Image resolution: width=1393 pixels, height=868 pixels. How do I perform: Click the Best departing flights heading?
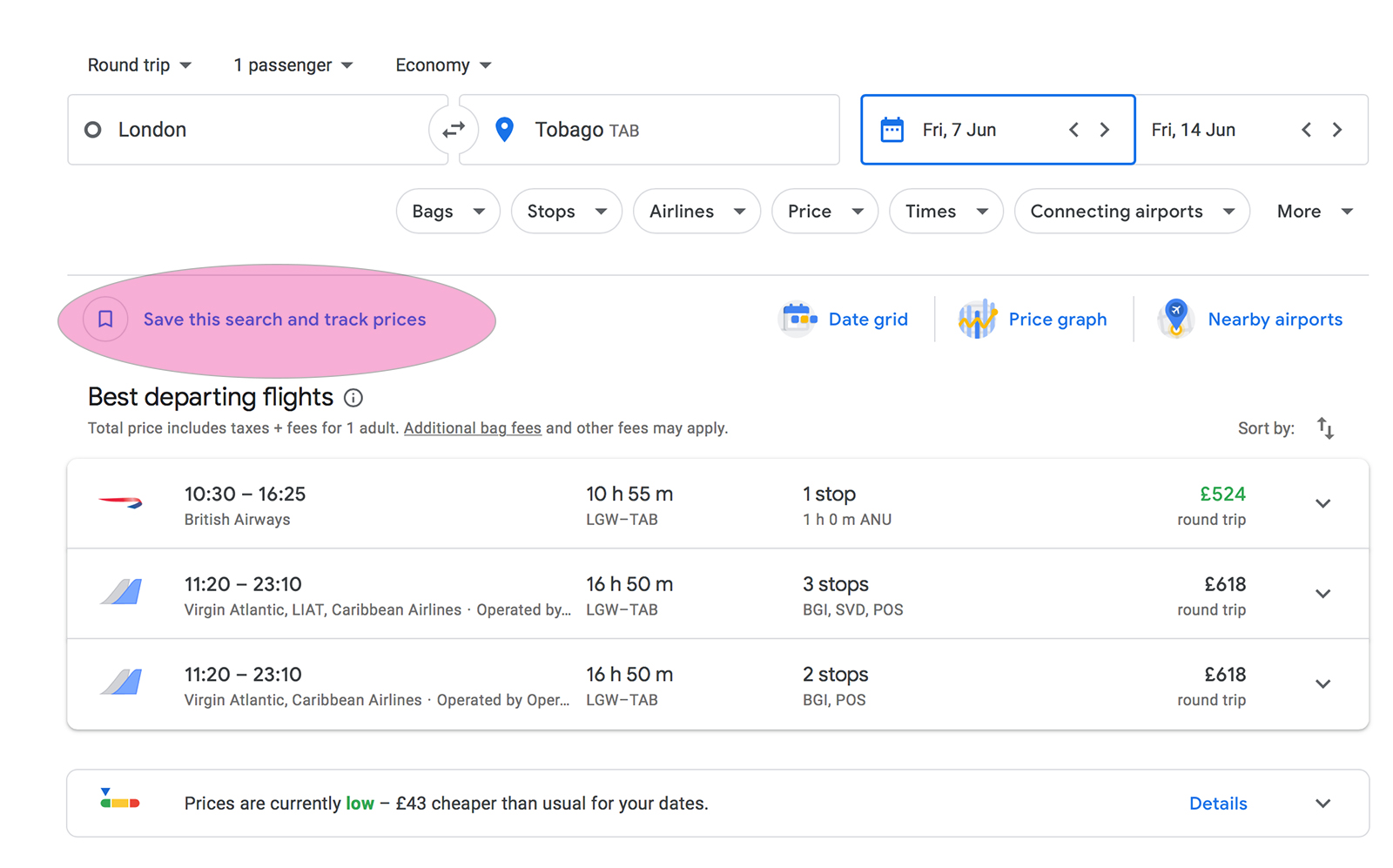point(211,397)
